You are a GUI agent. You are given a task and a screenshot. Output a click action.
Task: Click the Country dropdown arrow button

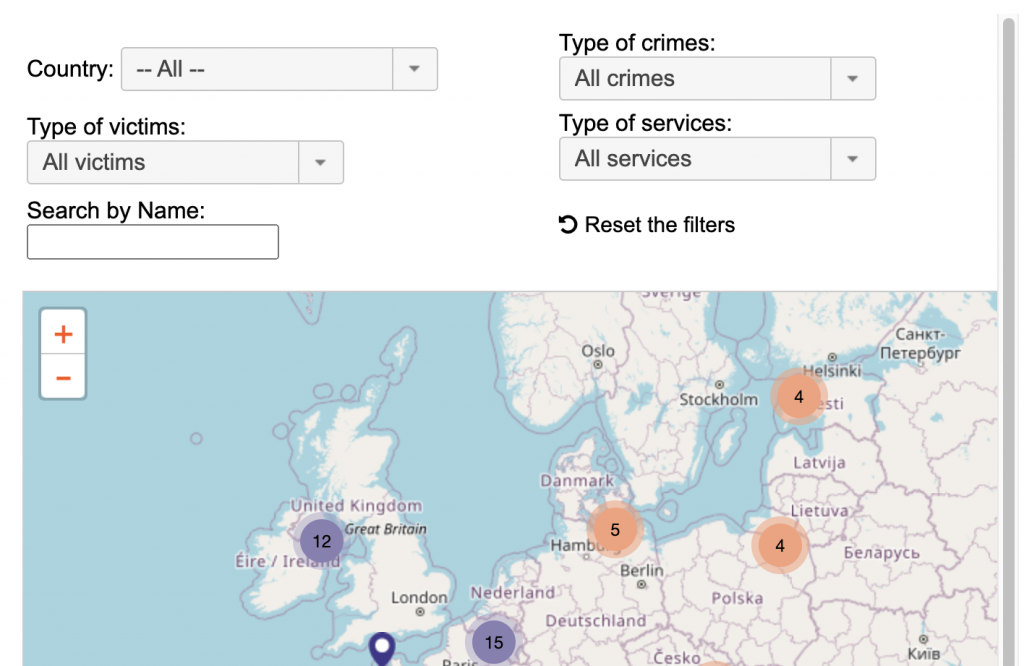[416, 69]
